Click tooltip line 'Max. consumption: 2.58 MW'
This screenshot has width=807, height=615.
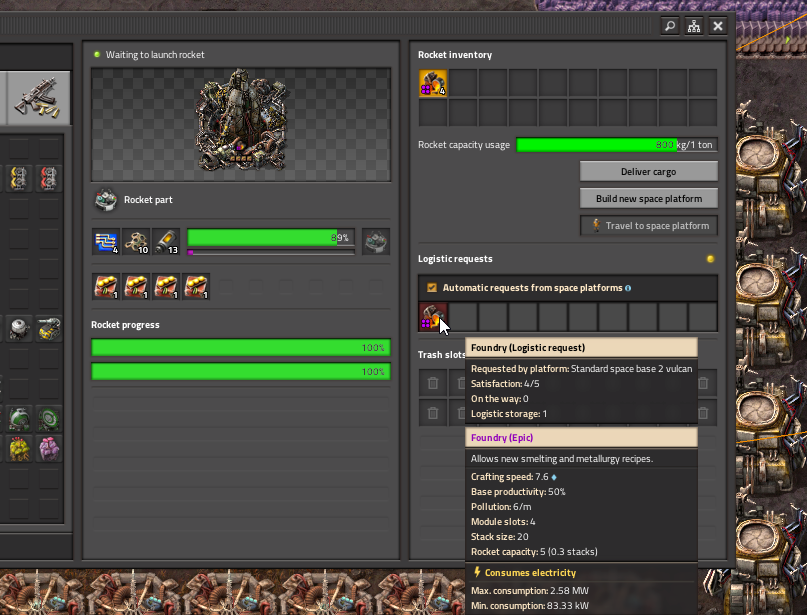coord(530,591)
